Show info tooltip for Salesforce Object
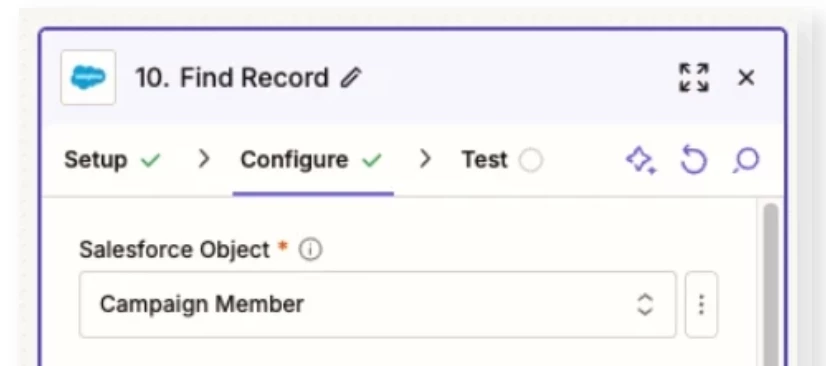Screen dimensions: 826x366 coord(311,250)
